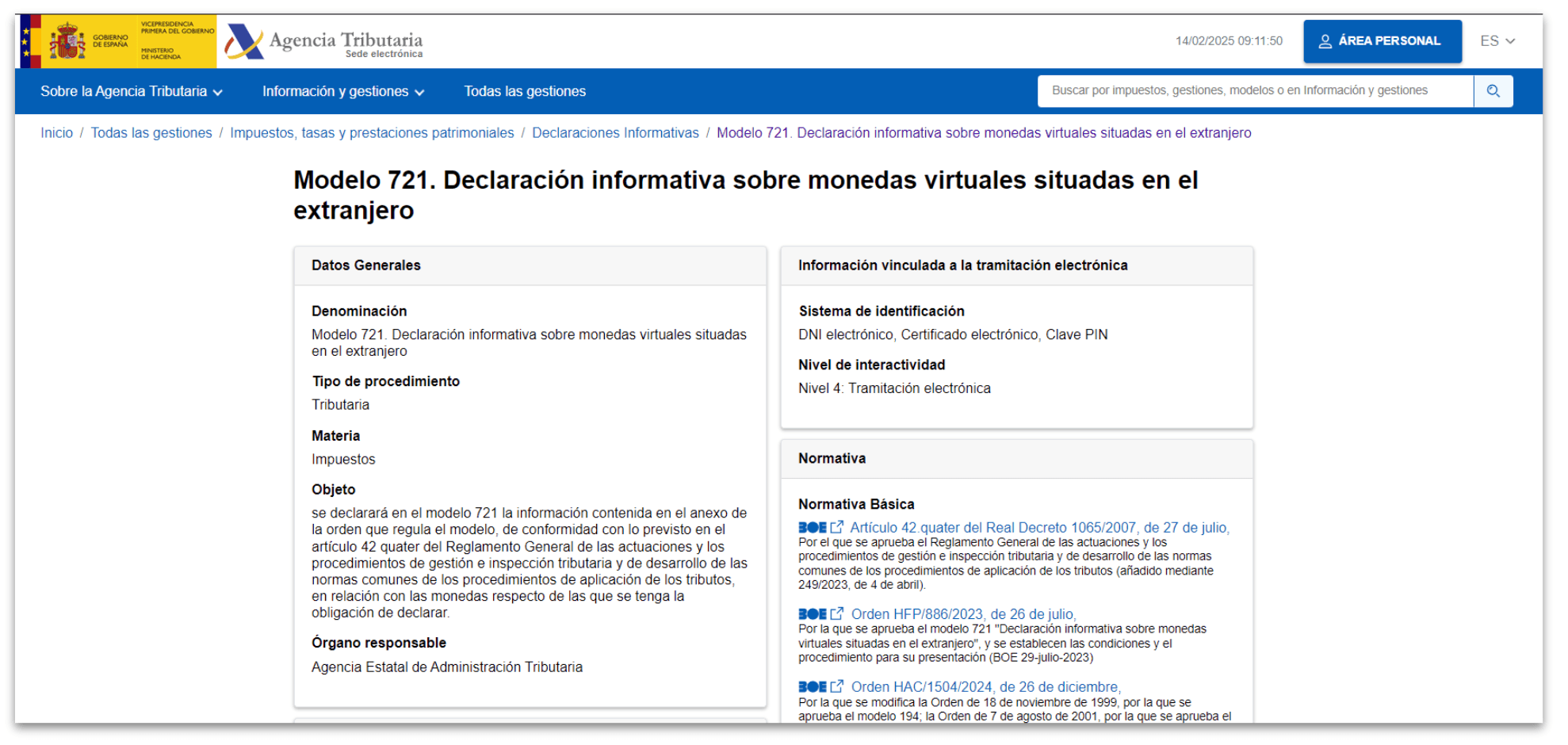Click the BOE icon beside Artículo 42.quater

click(810, 526)
